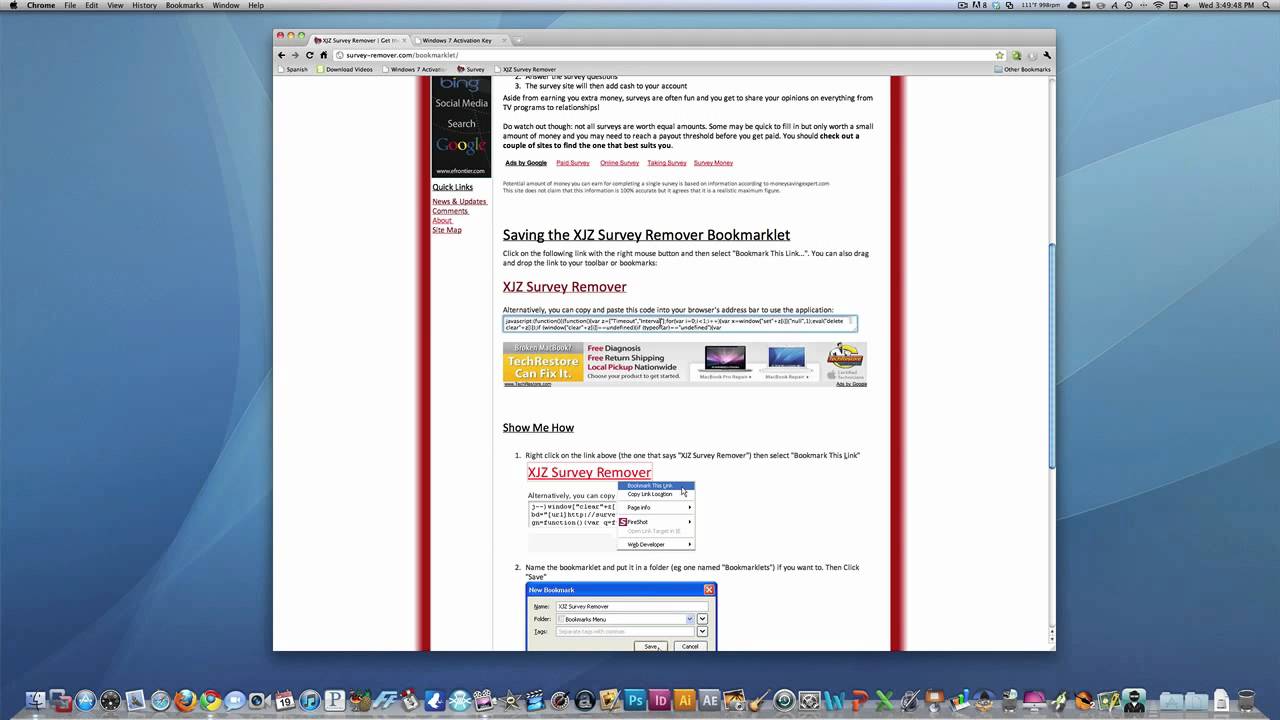Screen dimensions: 1280x720
Task: Open the About quick link
Action: click(442, 220)
